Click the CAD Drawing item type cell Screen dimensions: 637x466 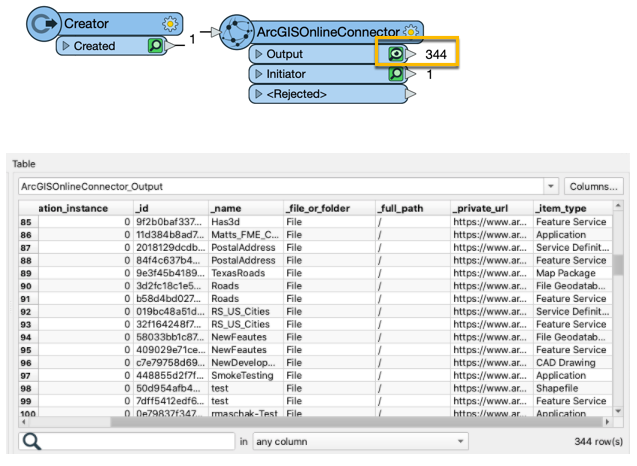(573, 363)
